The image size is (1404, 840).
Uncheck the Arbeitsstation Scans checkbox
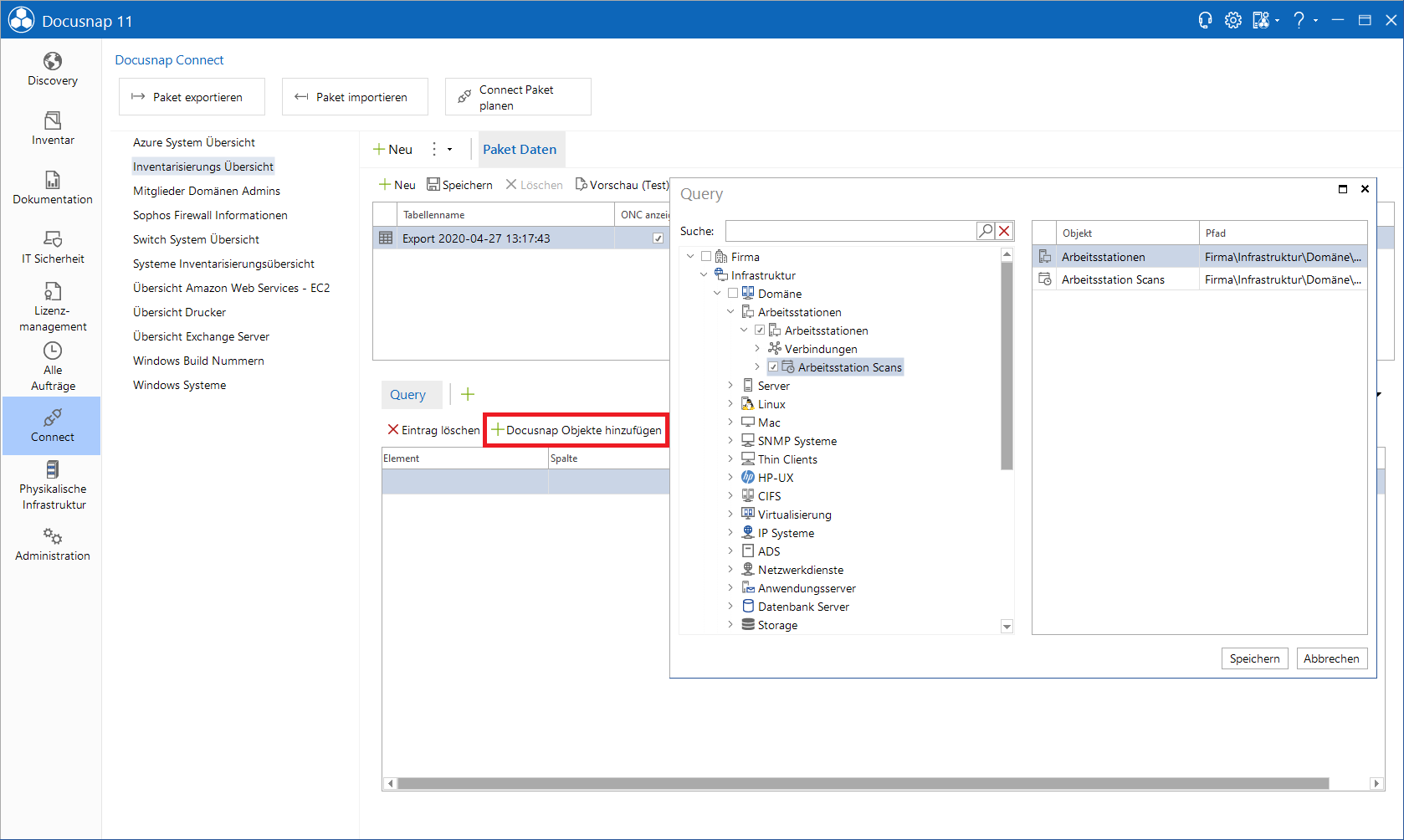[x=773, y=367]
